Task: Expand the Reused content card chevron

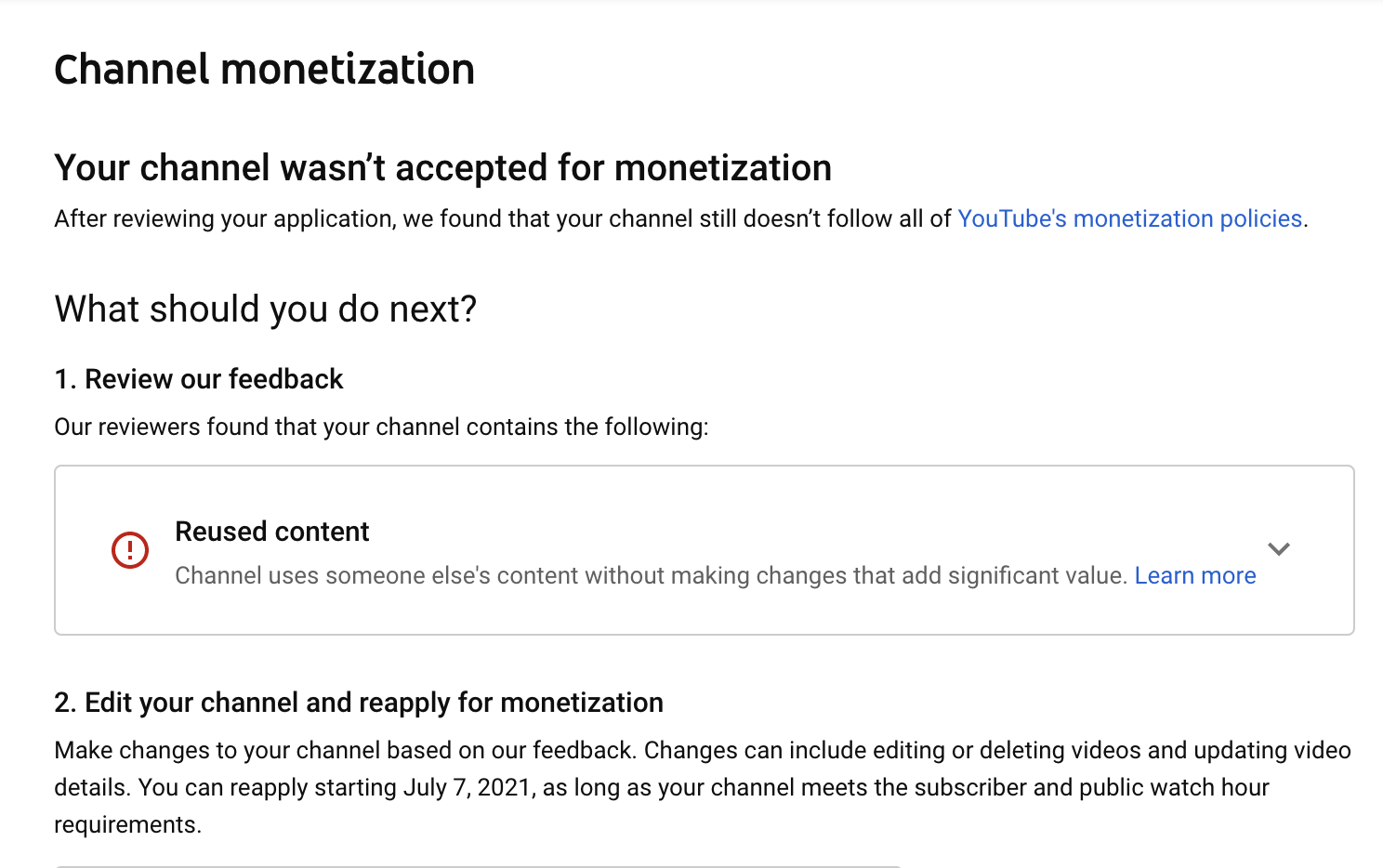Action: pyautogui.click(x=1279, y=549)
